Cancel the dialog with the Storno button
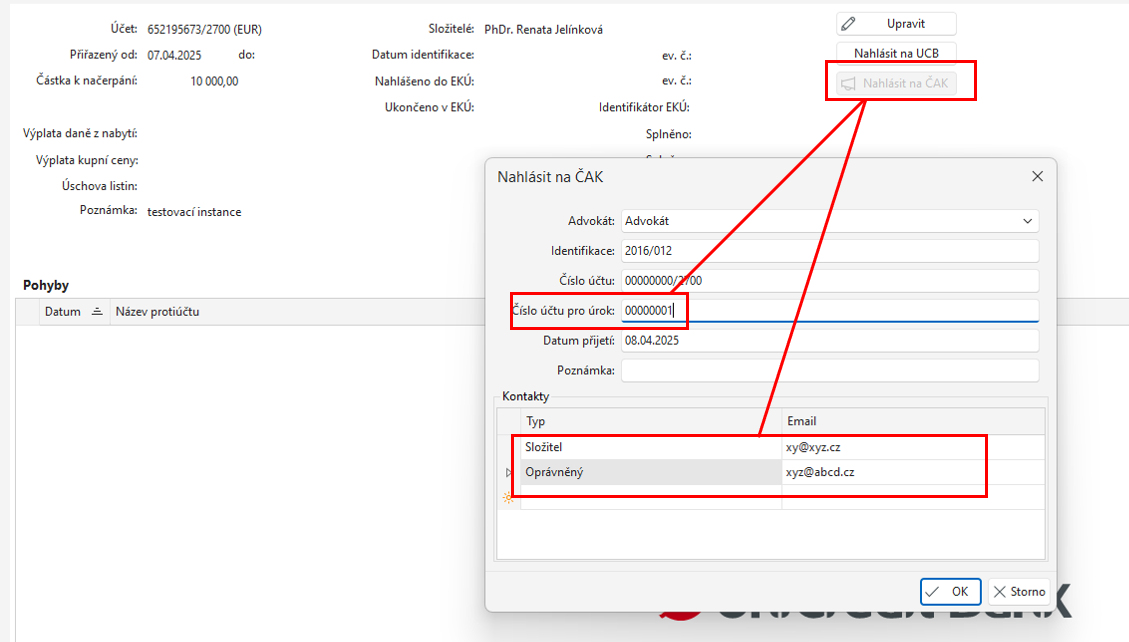Screen dimensions: 1129x642 [1018, 592]
